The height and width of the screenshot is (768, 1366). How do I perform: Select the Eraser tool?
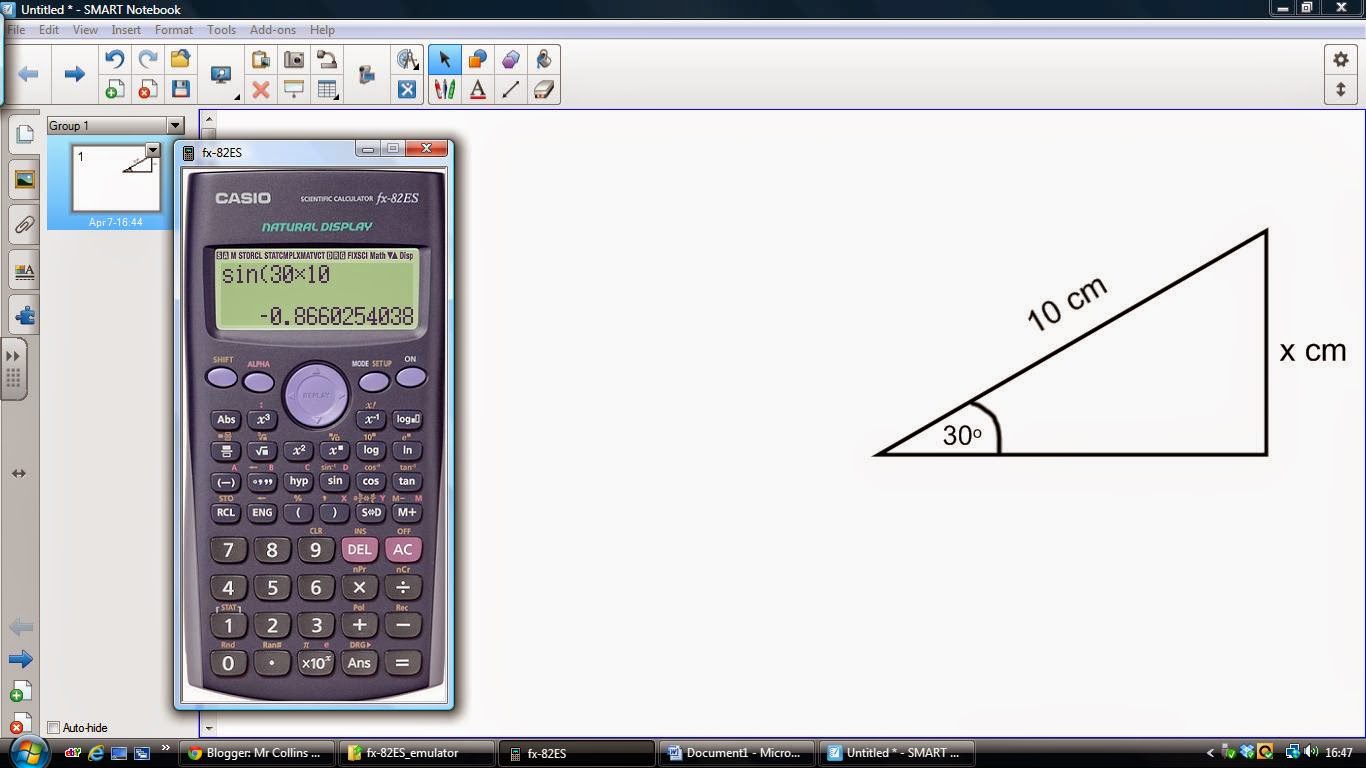coord(543,90)
